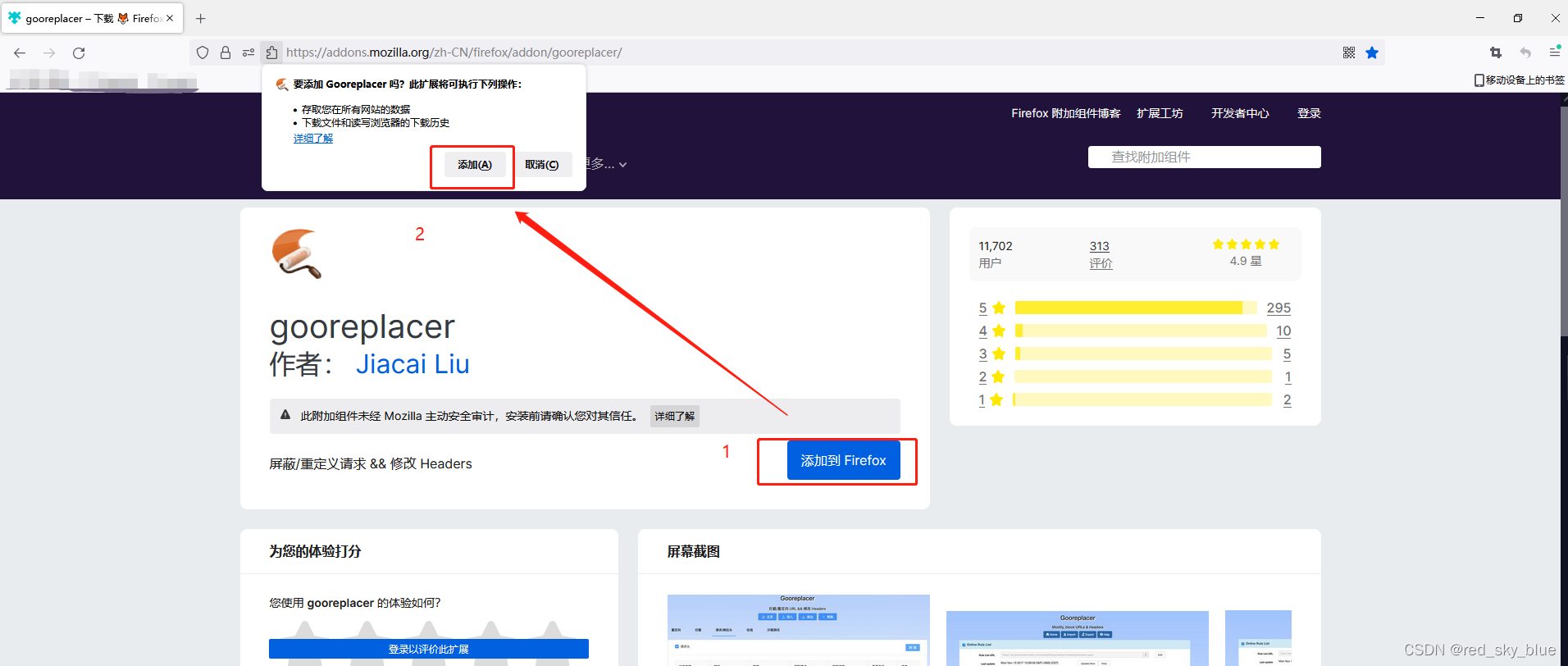The image size is (1568, 666).
Task: Open mobile device bookmarks folder
Action: pos(1519,80)
